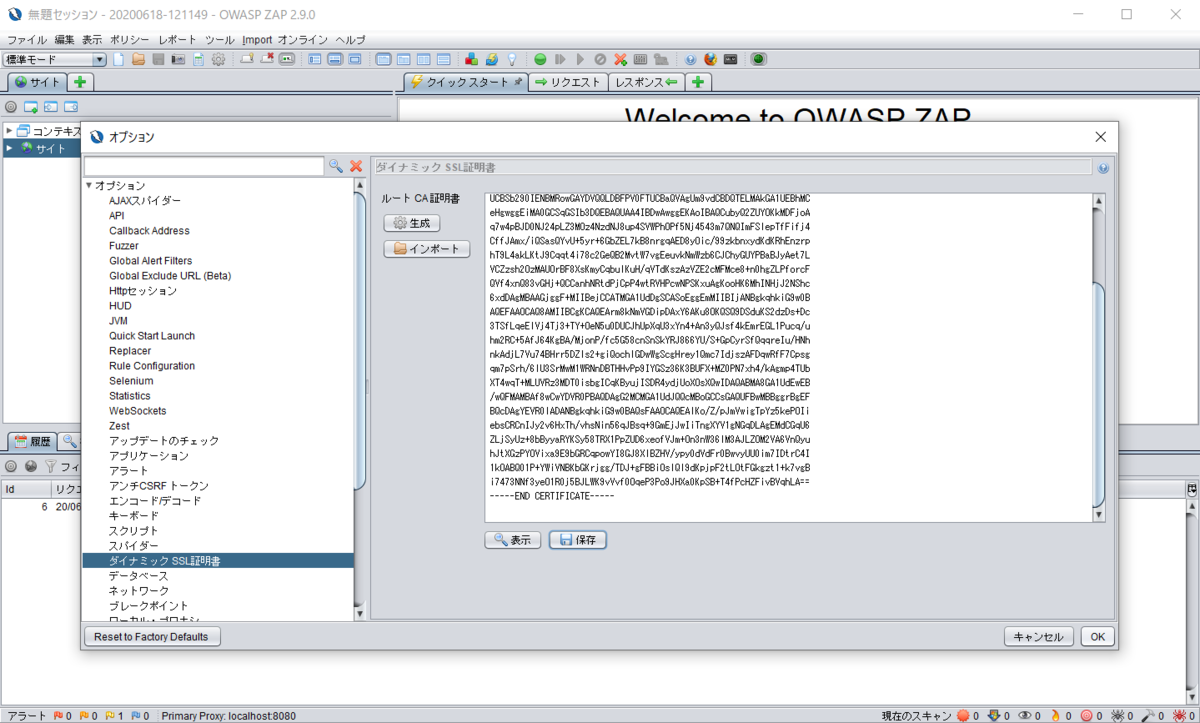Expand the サイト tree node in sites panel
This screenshot has height=723, width=1200.
point(9,148)
